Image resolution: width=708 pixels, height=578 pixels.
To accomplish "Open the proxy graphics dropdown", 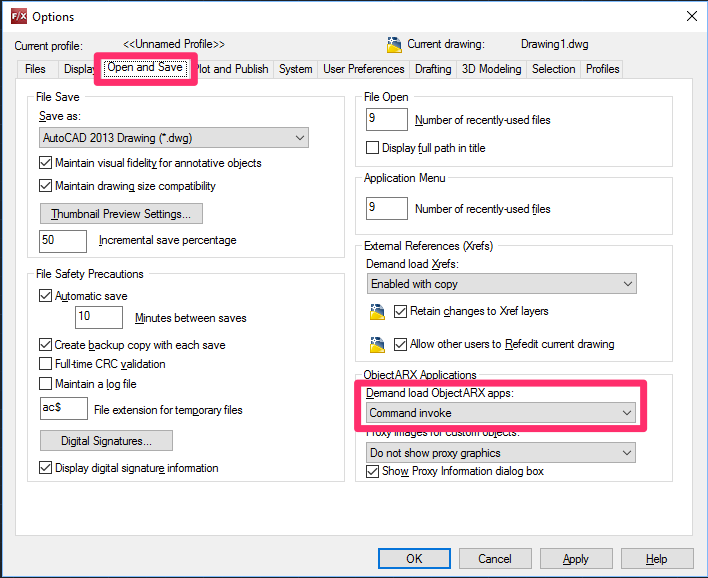I will 500,452.
